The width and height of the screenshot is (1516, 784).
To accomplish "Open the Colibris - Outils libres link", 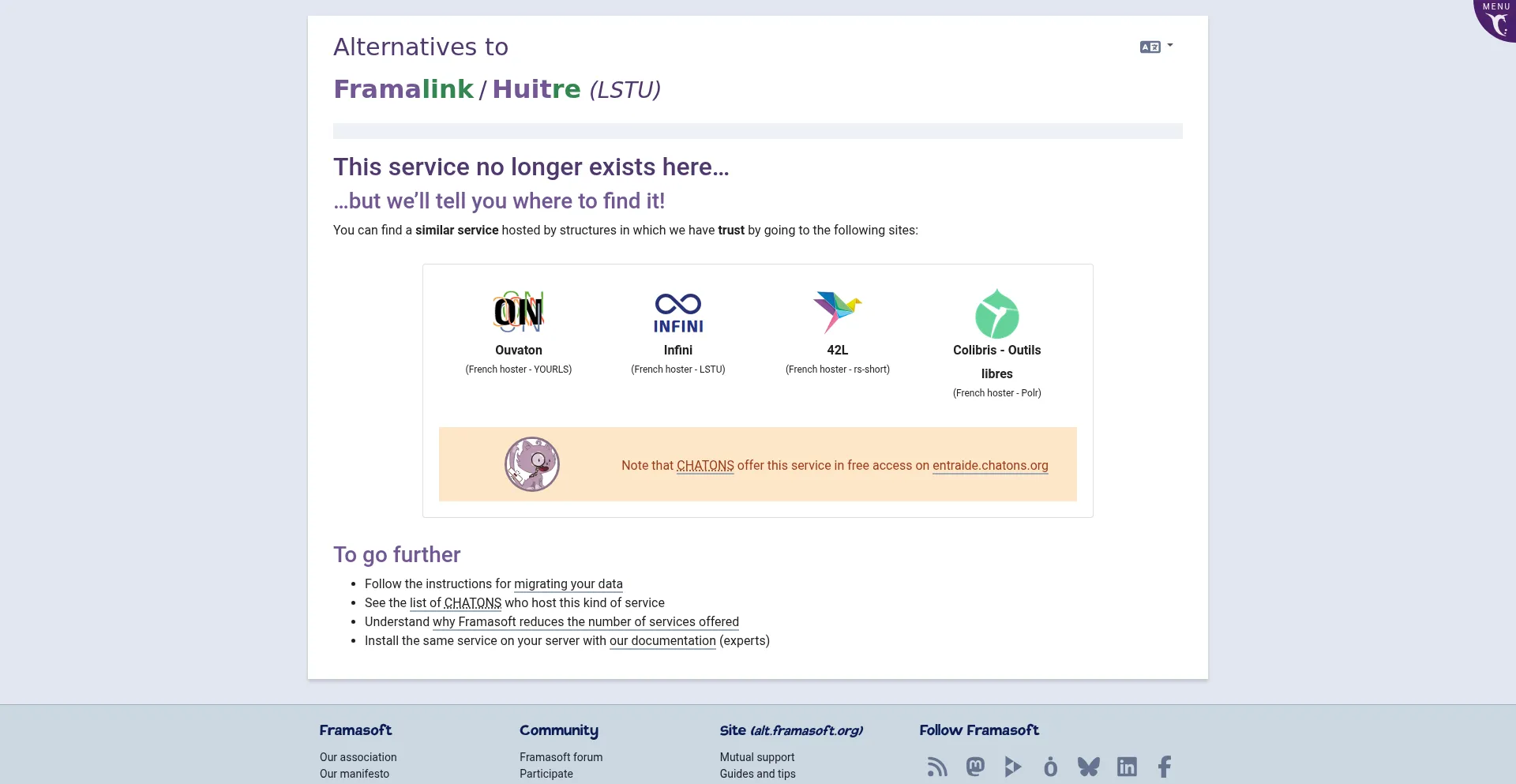I will point(997,362).
